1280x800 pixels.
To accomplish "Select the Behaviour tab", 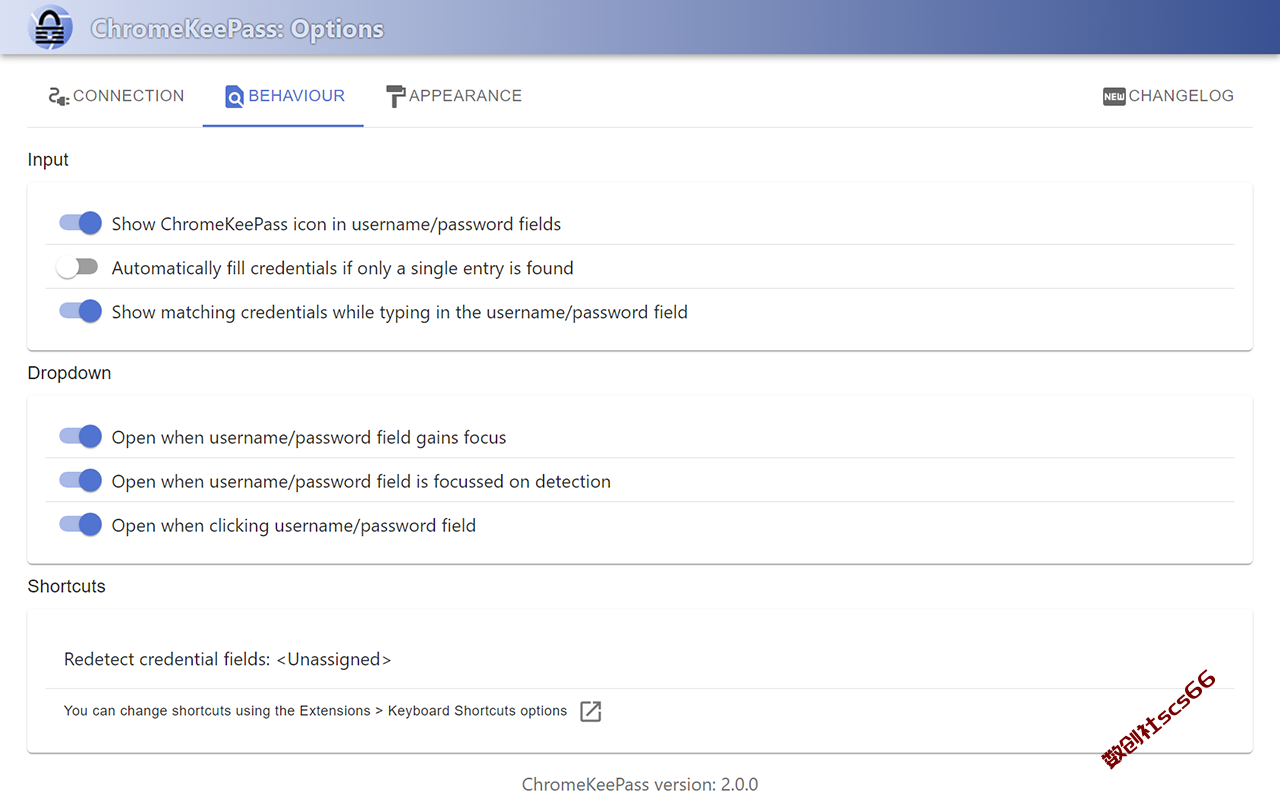I will click(x=284, y=96).
